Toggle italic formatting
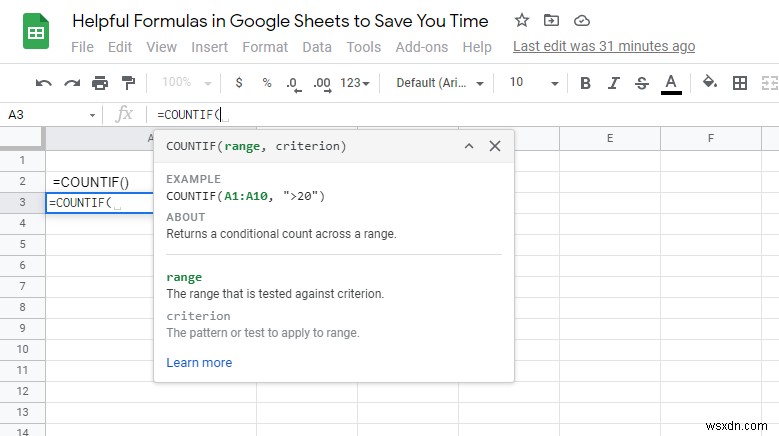This screenshot has height=436, width=779. pyautogui.click(x=613, y=83)
